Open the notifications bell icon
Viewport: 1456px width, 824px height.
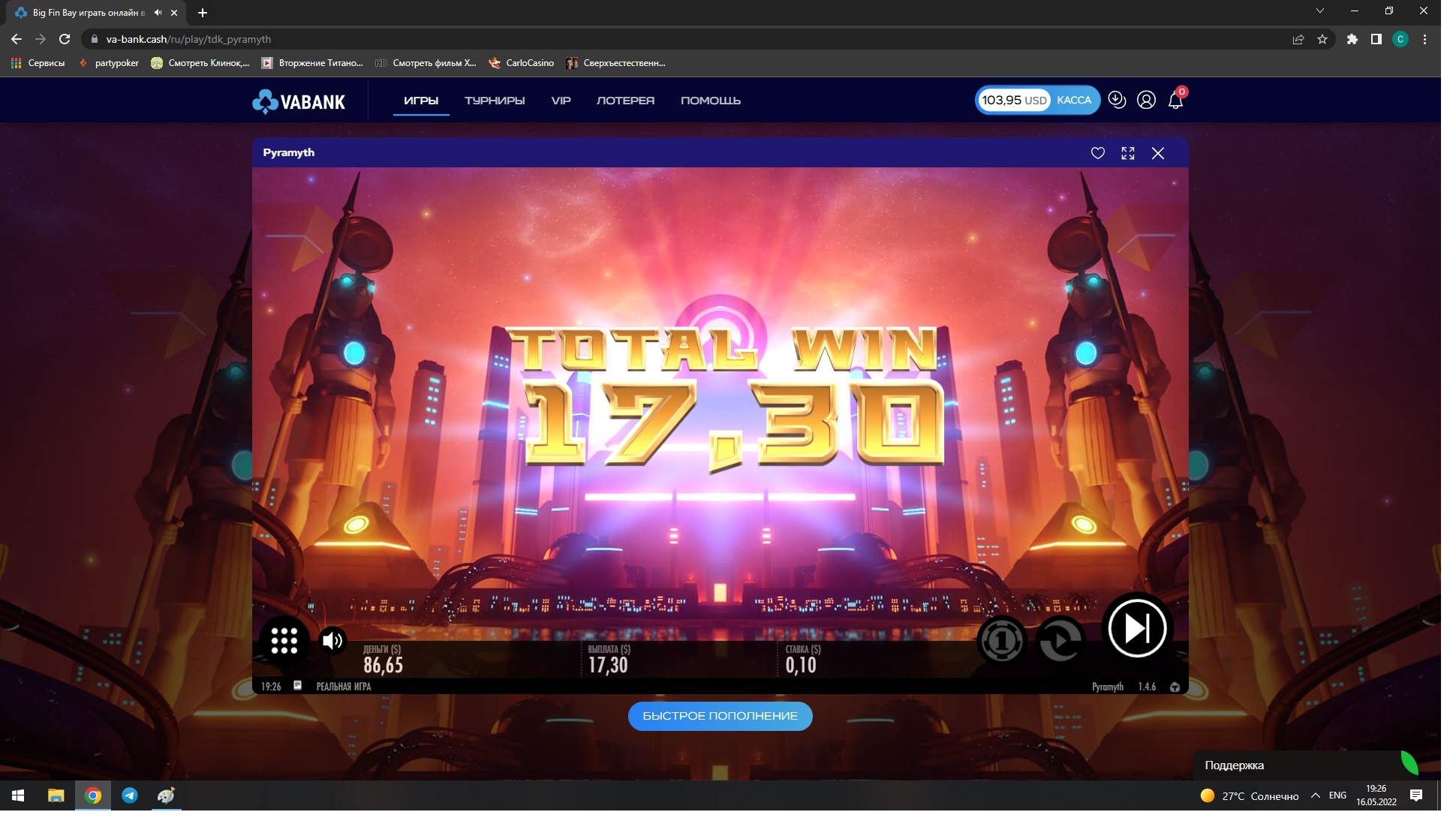point(1175,101)
